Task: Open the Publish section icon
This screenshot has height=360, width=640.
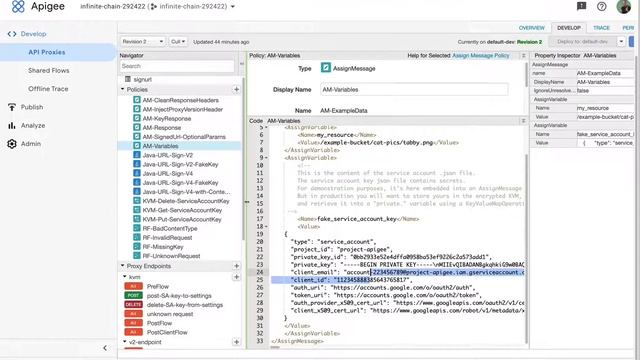Action: [12, 107]
